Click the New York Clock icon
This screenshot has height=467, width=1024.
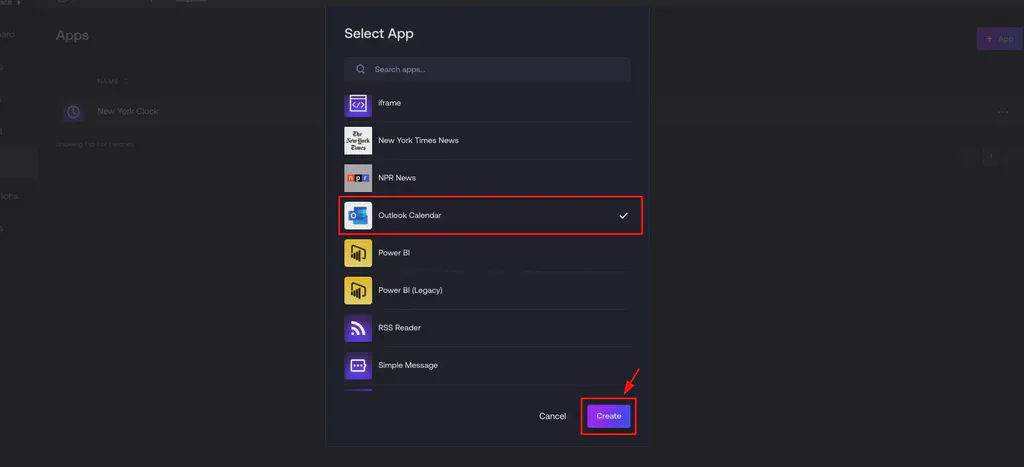pos(73,112)
